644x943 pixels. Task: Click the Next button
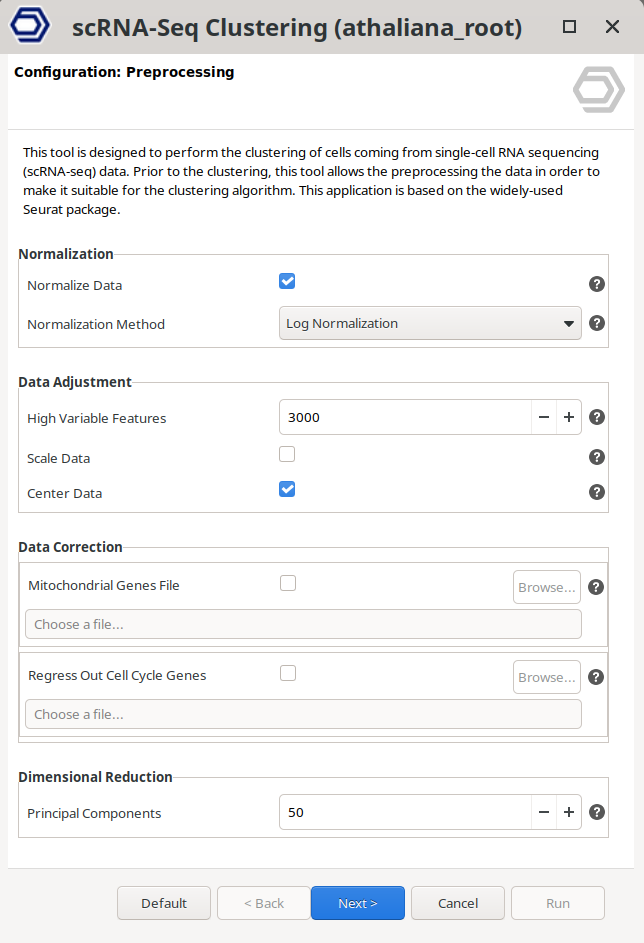pyautogui.click(x=358, y=903)
